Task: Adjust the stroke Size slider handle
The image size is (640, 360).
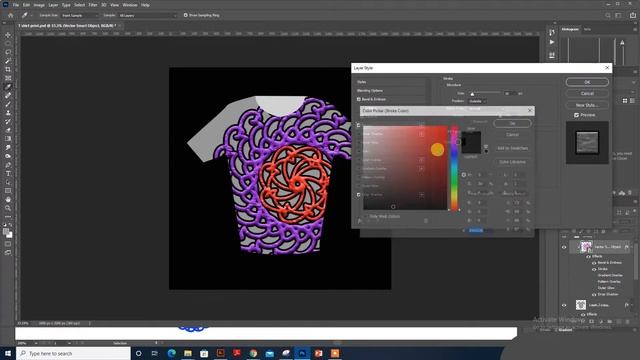Action: point(472,94)
